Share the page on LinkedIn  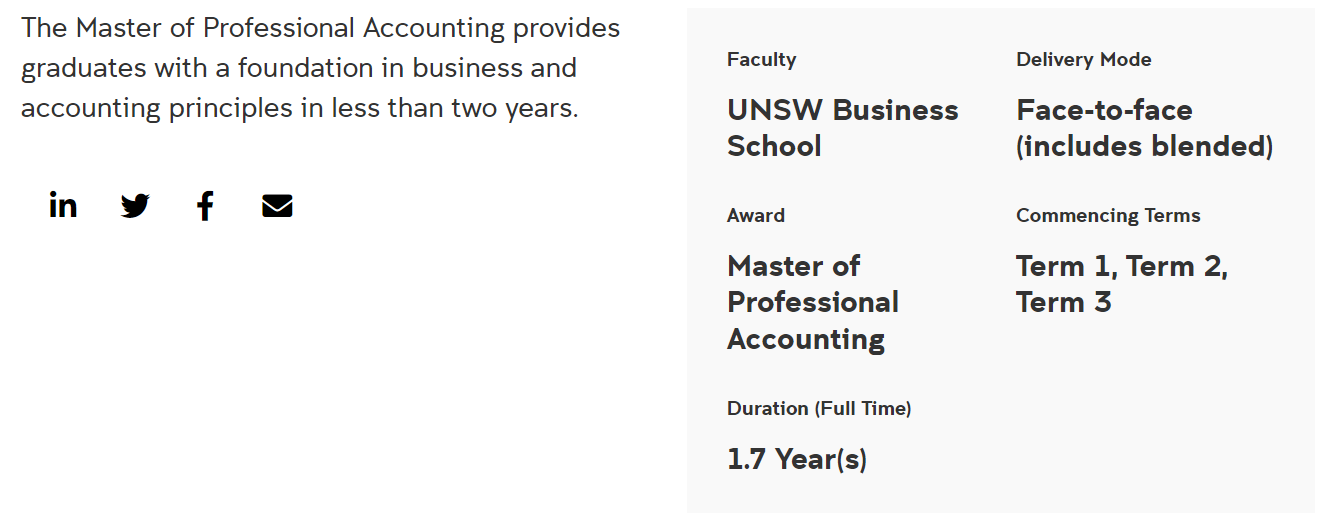pyautogui.click(x=63, y=205)
